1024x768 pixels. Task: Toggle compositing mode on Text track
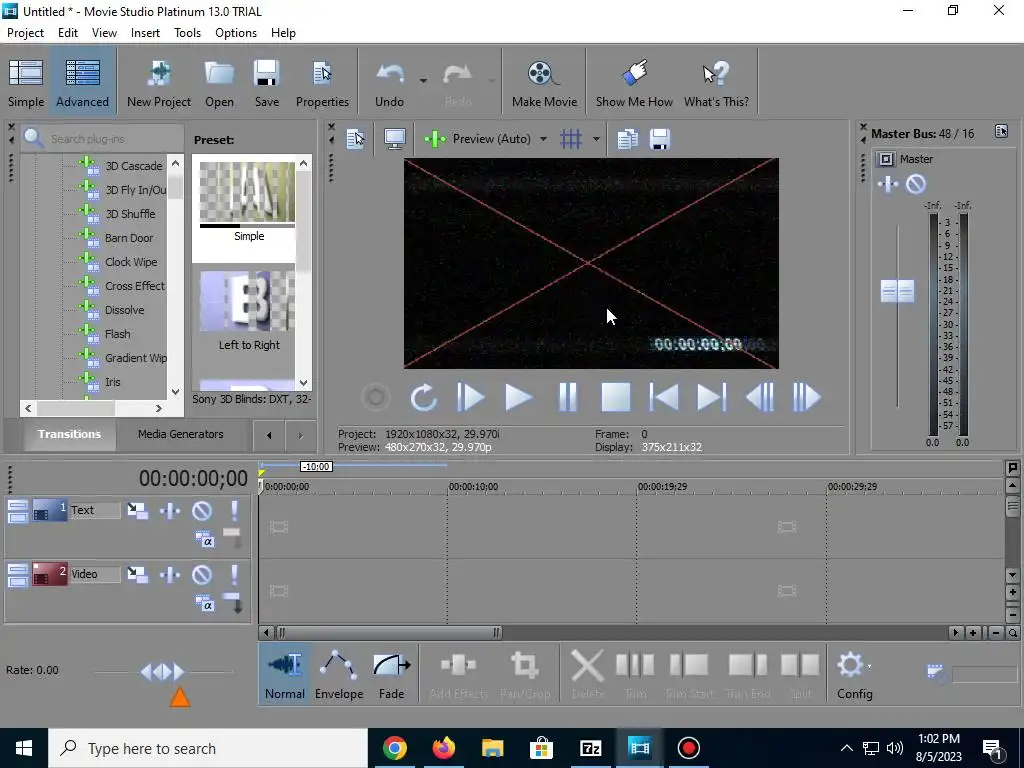(205, 540)
